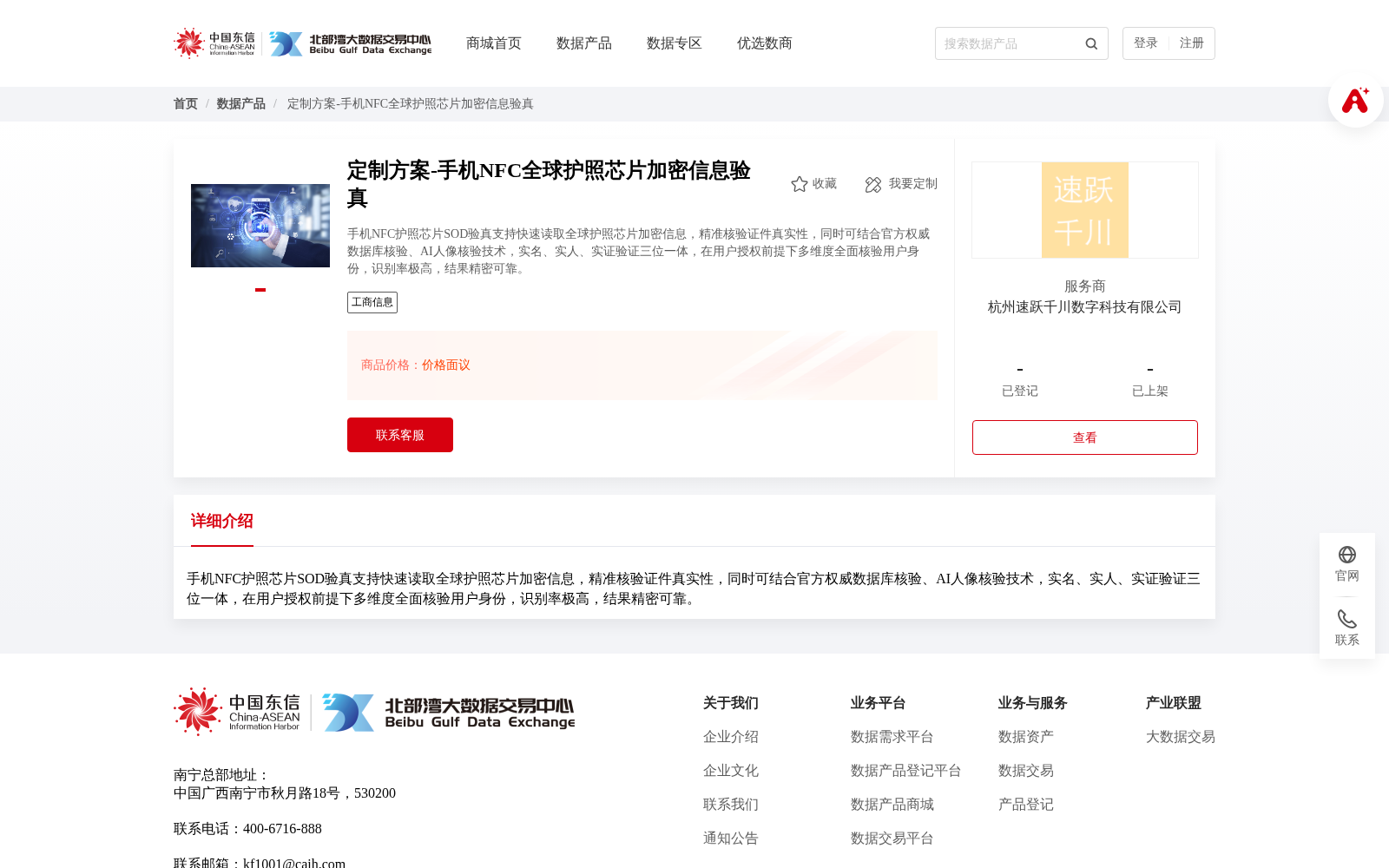Open the AI assistant floating icon
The width and height of the screenshot is (1389, 868).
(1355, 100)
